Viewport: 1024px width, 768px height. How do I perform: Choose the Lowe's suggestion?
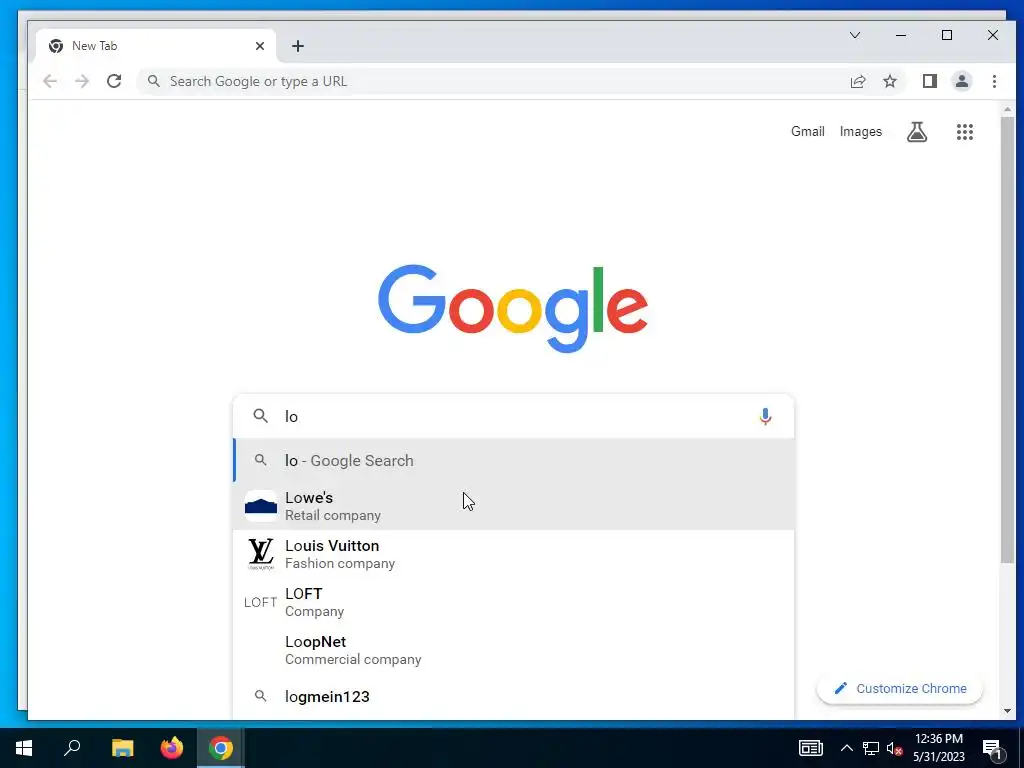coord(513,506)
